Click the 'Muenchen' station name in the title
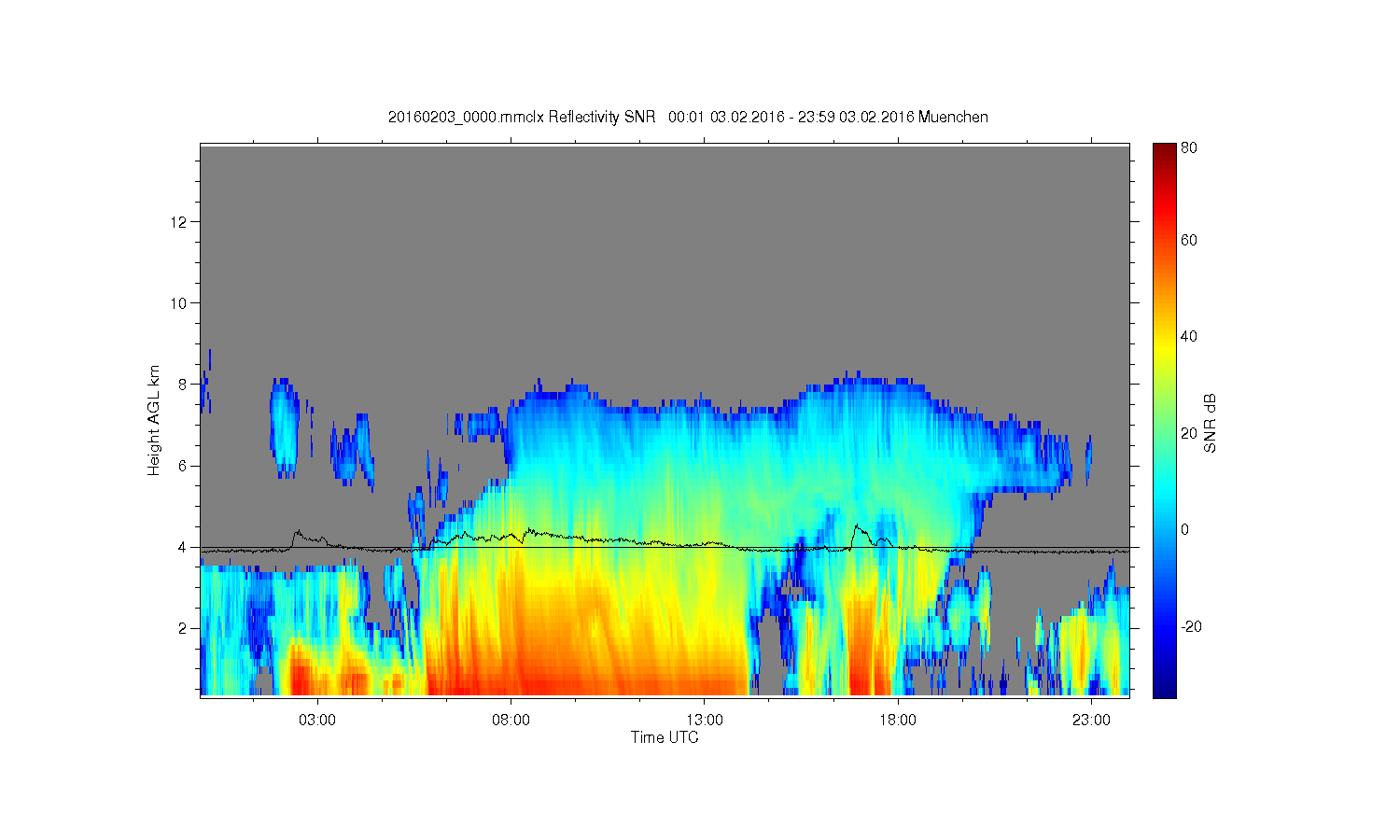Viewport: 1400px width, 840px height. (x=953, y=117)
